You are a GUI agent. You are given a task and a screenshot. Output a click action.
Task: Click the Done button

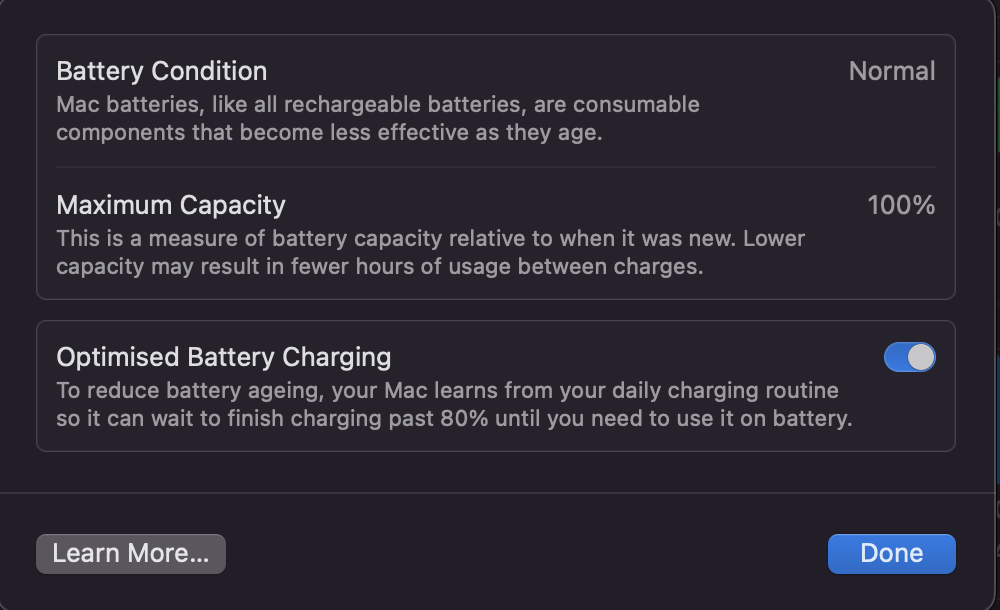coord(892,553)
